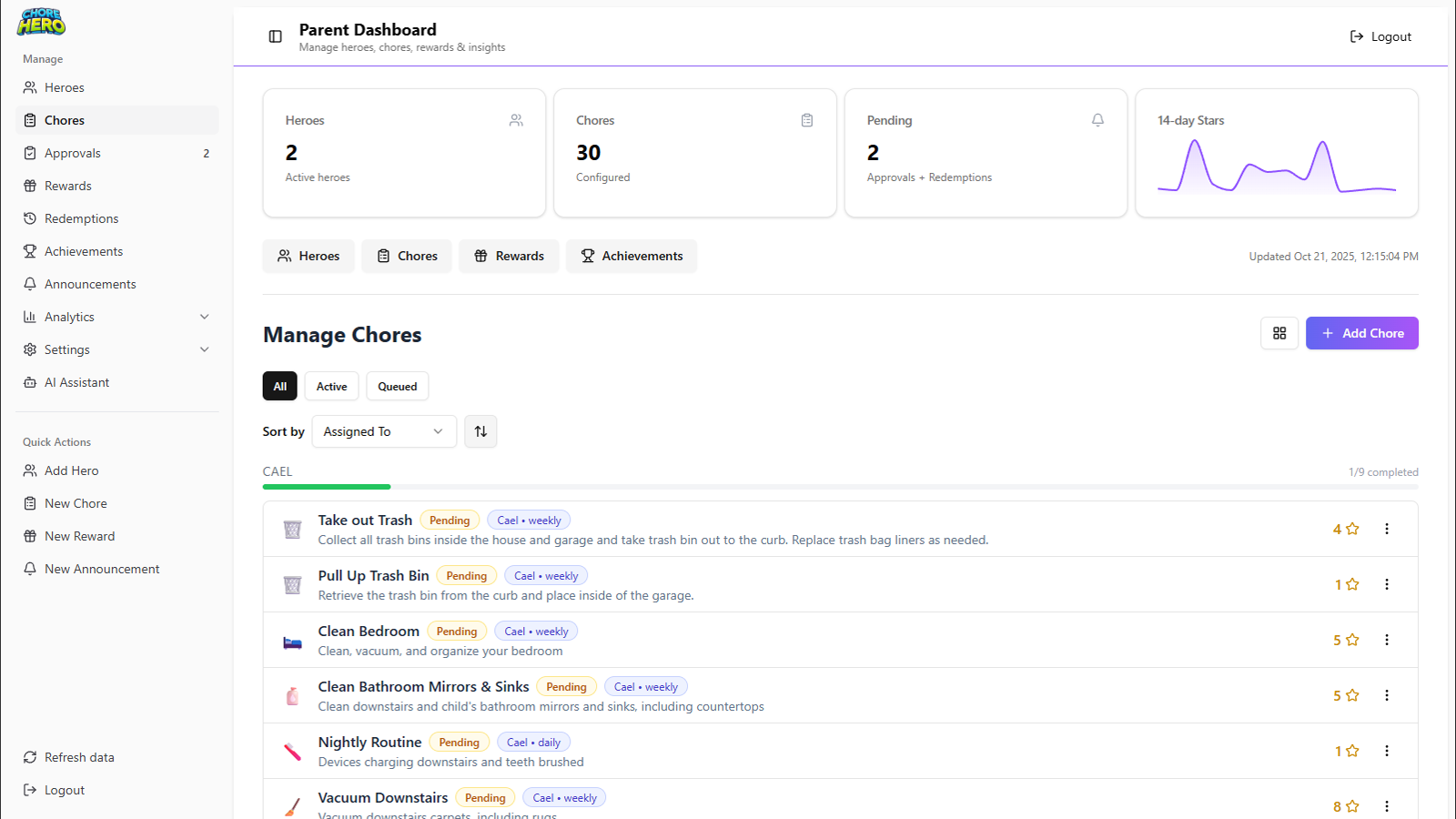The image size is (1456, 819).
Task: Open the AI Assistant from the sidebar
Action: point(76,381)
